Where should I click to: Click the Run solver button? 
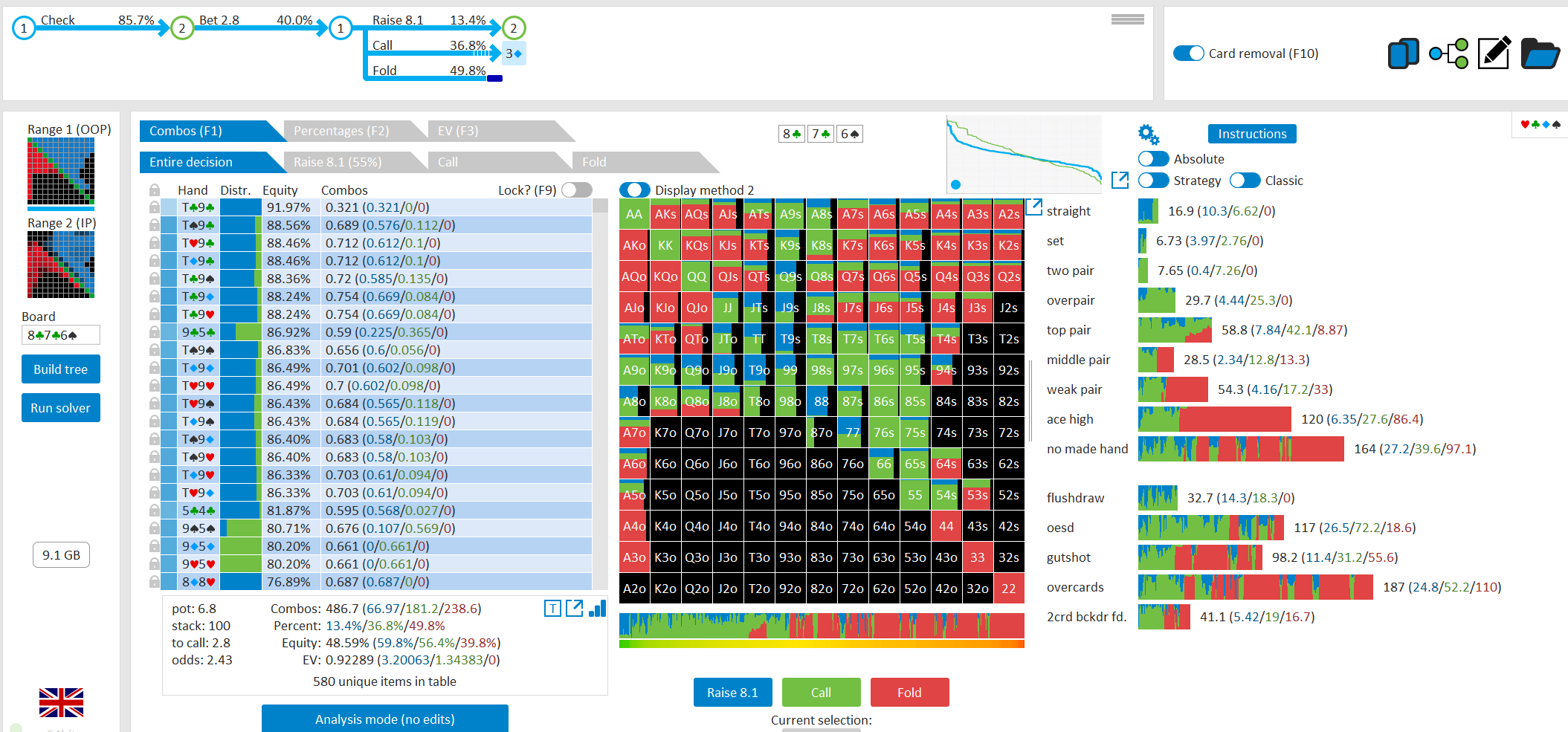pos(61,408)
